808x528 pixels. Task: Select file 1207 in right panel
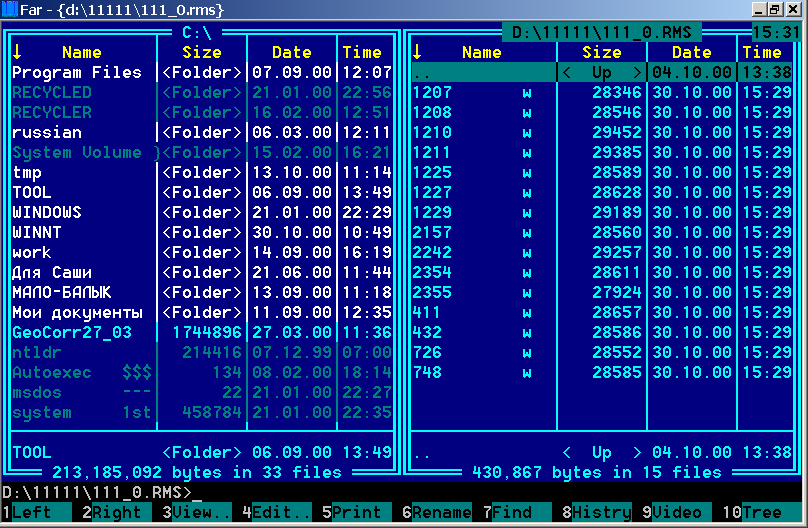tap(602, 93)
